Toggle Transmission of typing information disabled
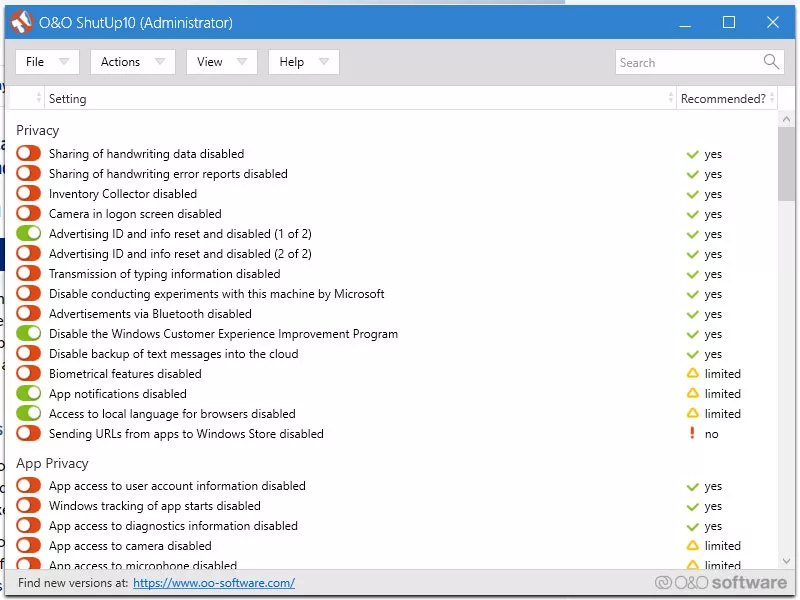800x600 pixels. pos(28,273)
